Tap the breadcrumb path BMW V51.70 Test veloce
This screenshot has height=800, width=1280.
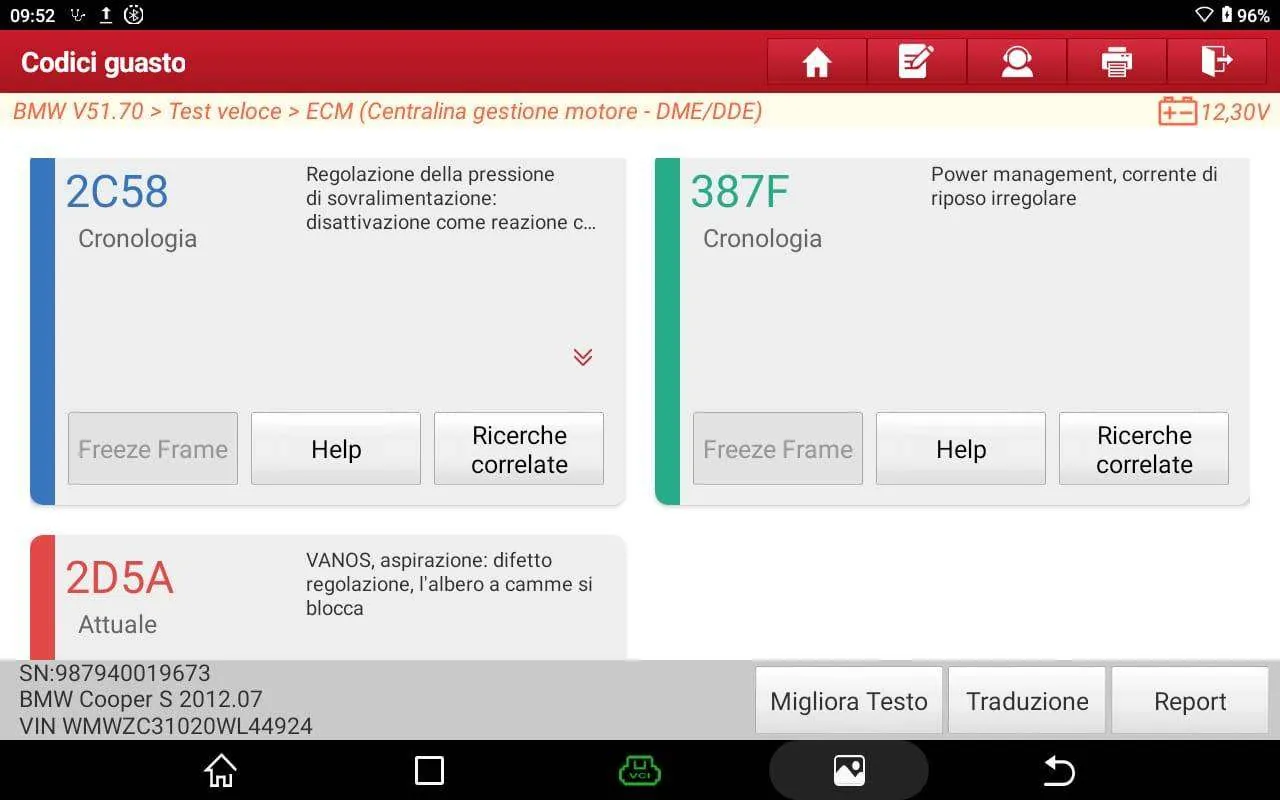387,111
